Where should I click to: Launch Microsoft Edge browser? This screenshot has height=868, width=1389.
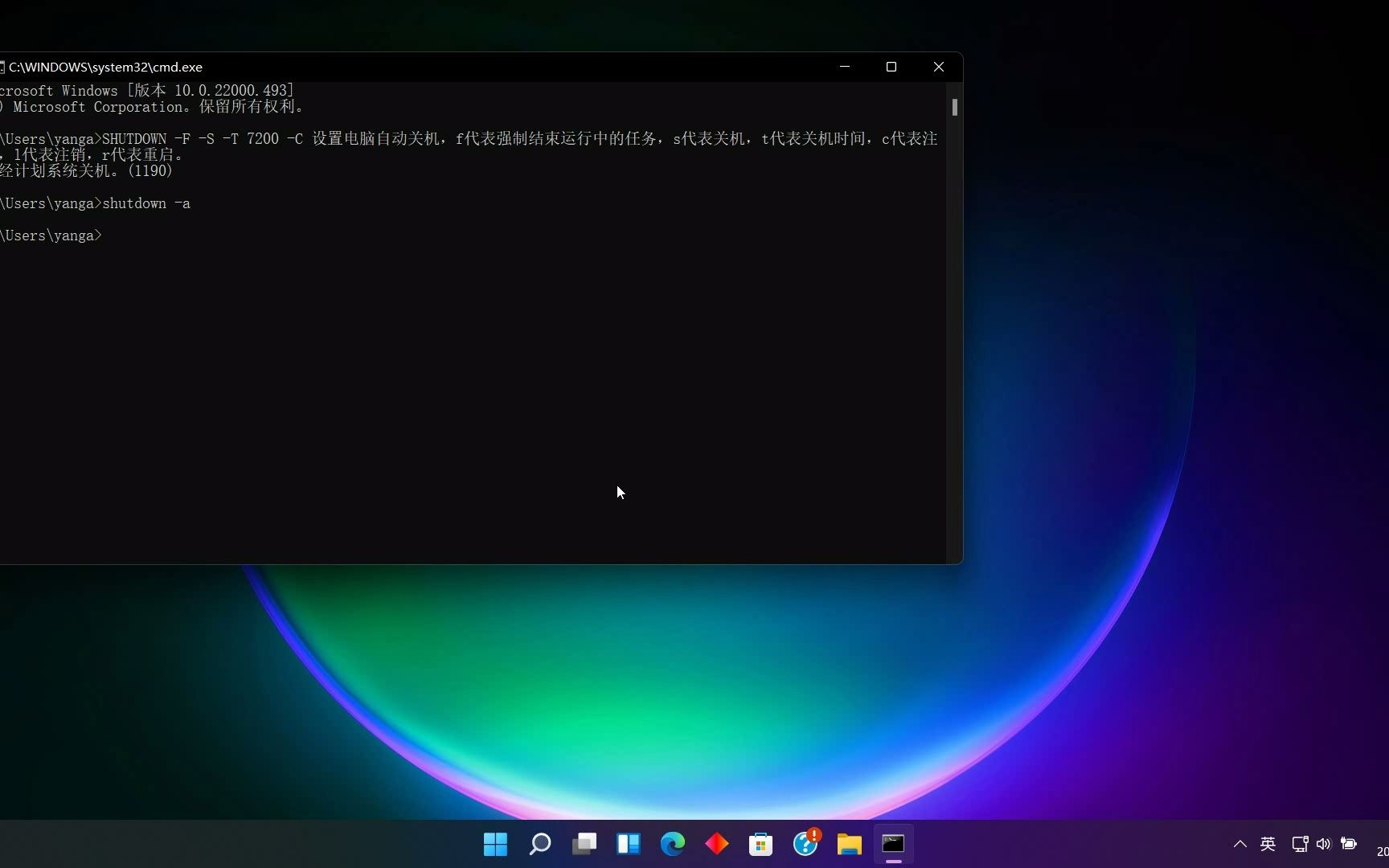(673, 844)
